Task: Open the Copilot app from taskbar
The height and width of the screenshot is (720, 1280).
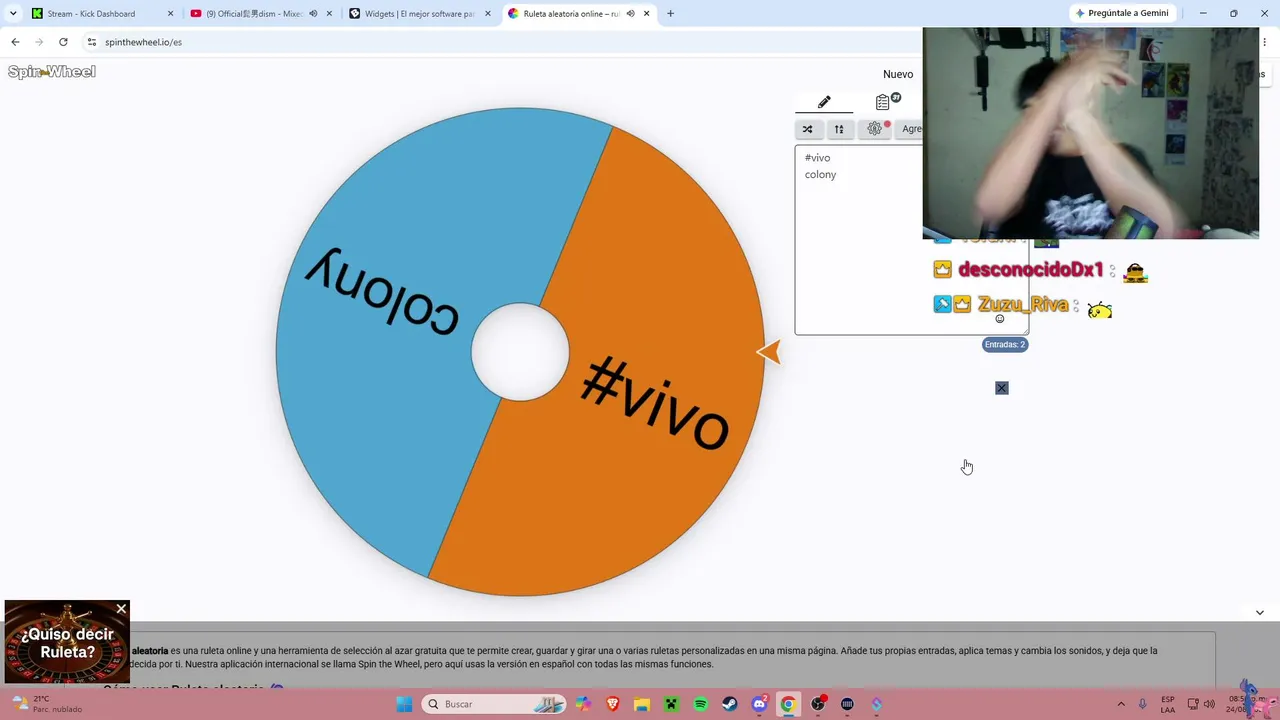Action: tap(583, 704)
